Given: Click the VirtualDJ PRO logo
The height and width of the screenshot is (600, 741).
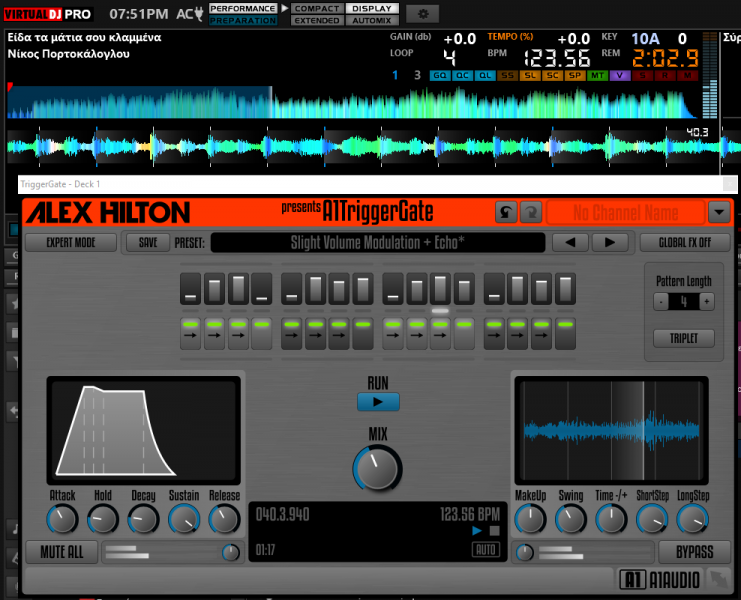Looking at the screenshot, I should coord(47,14).
